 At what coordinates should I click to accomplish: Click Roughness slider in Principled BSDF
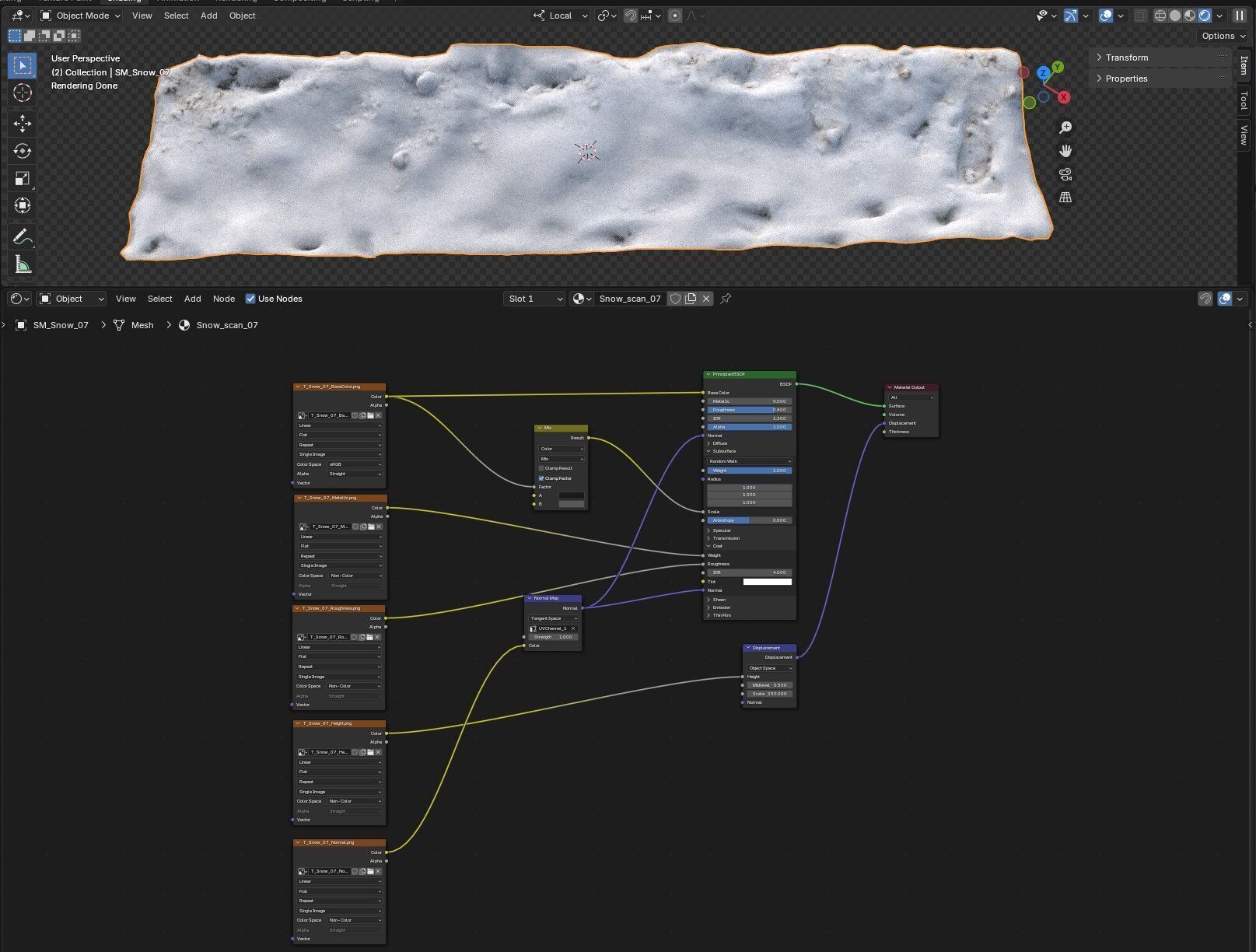pyautogui.click(x=750, y=410)
